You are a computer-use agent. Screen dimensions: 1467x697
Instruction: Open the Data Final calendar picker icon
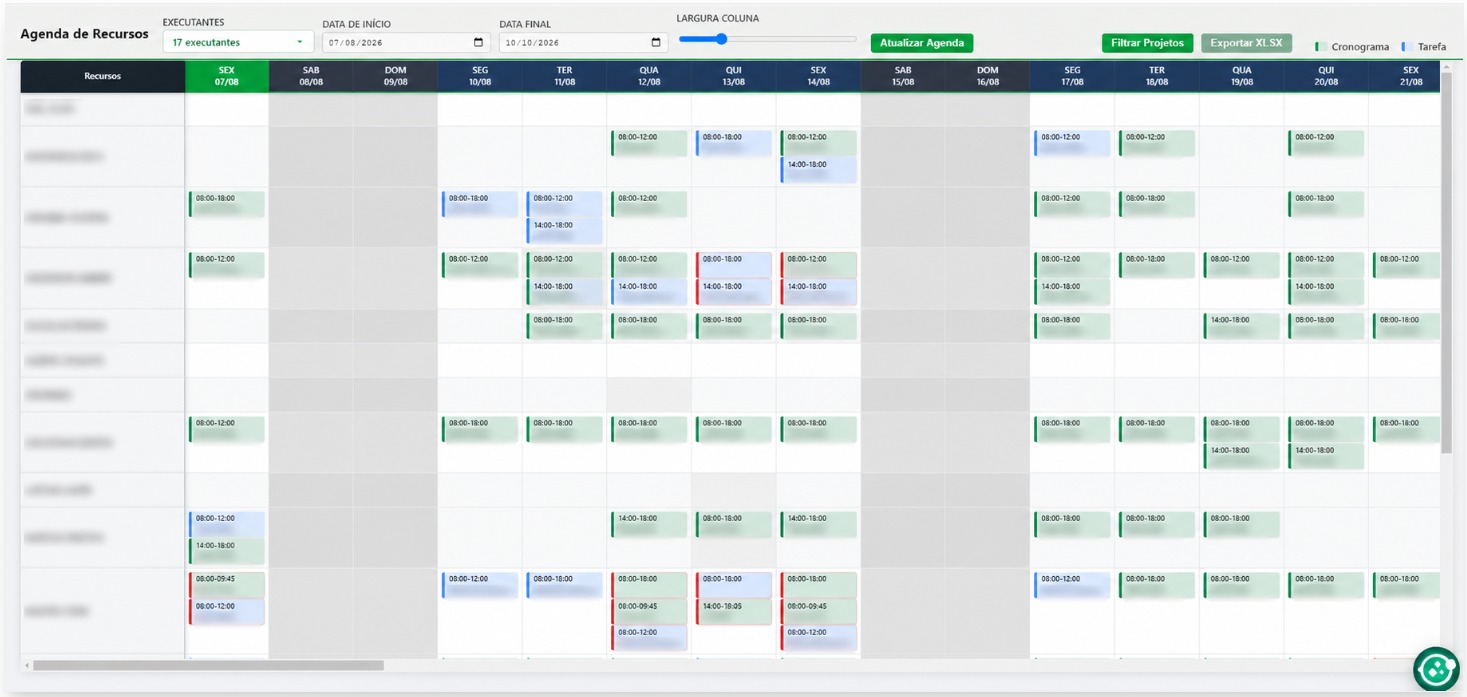[656, 43]
